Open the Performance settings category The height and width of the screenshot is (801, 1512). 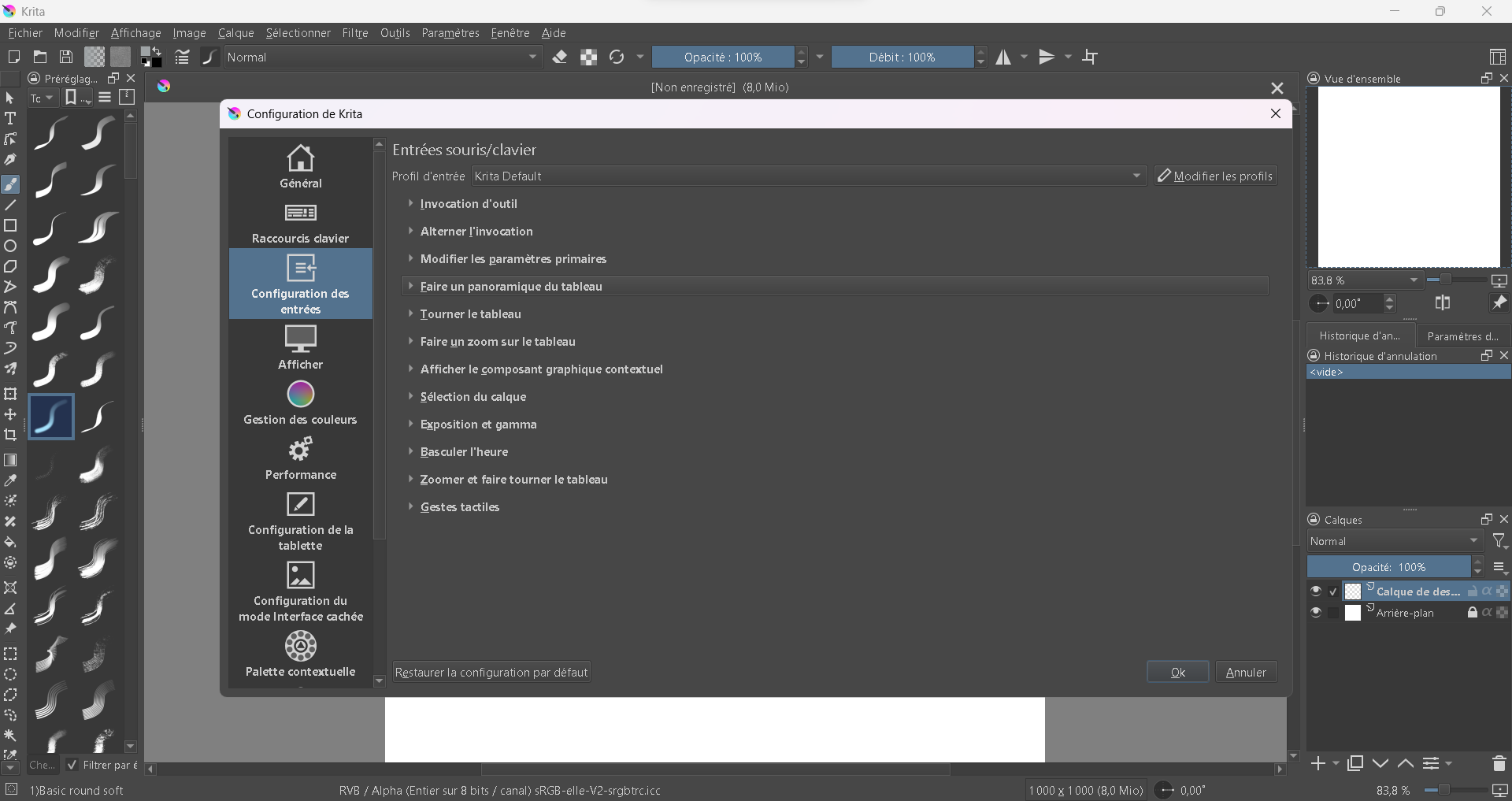coord(300,458)
